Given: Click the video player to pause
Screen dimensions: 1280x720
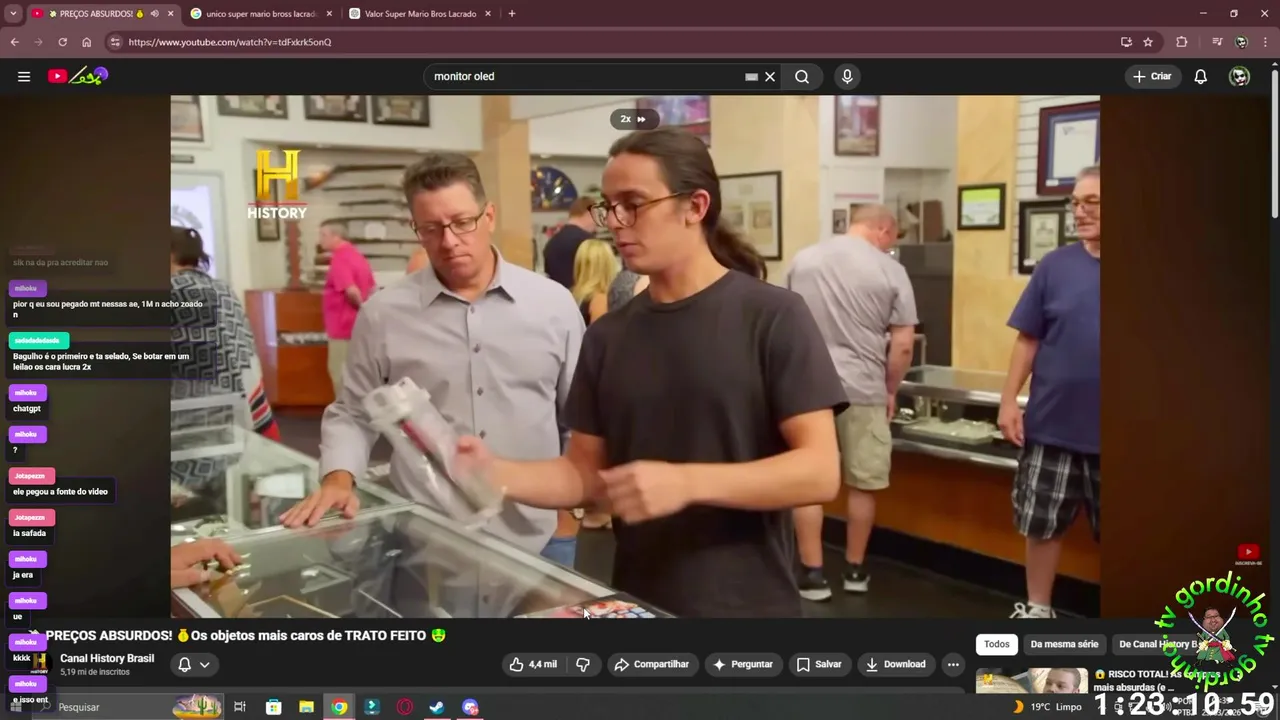Looking at the screenshot, I should pyautogui.click(x=635, y=356).
